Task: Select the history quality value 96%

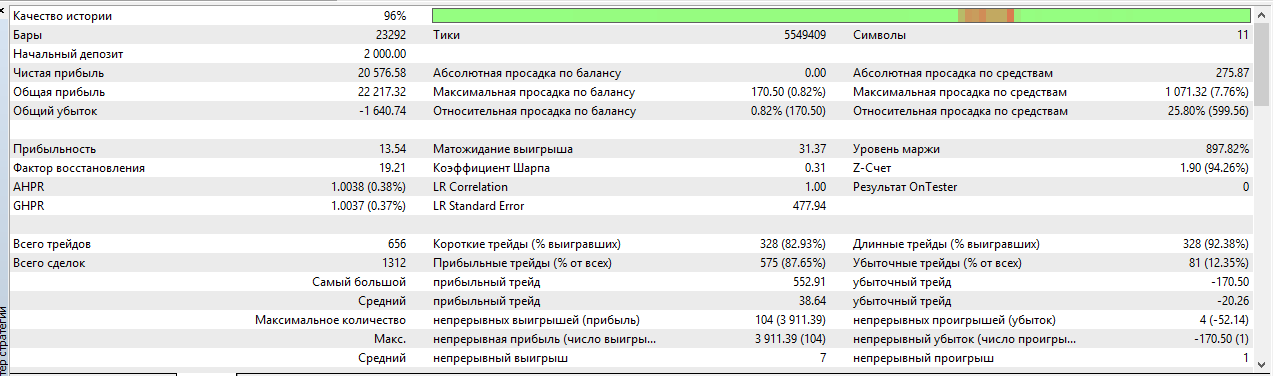Action: tap(394, 16)
